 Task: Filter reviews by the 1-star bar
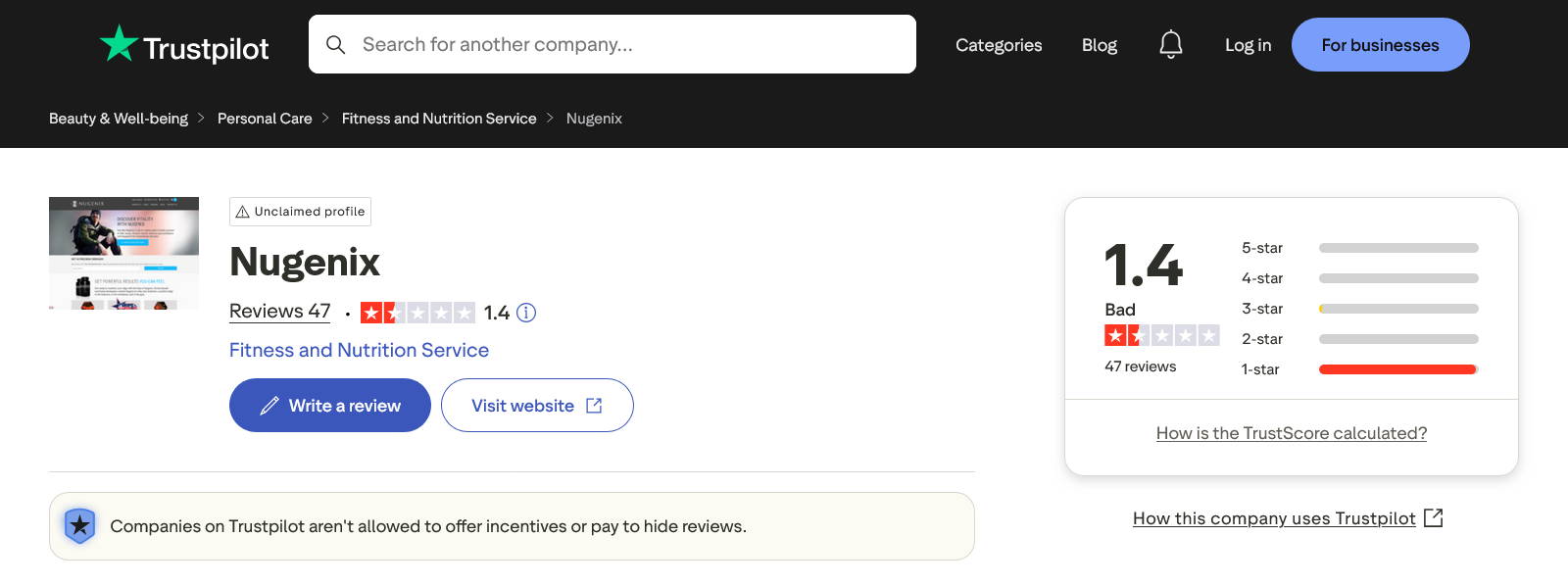pyautogui.click(x=1397, y=369)
